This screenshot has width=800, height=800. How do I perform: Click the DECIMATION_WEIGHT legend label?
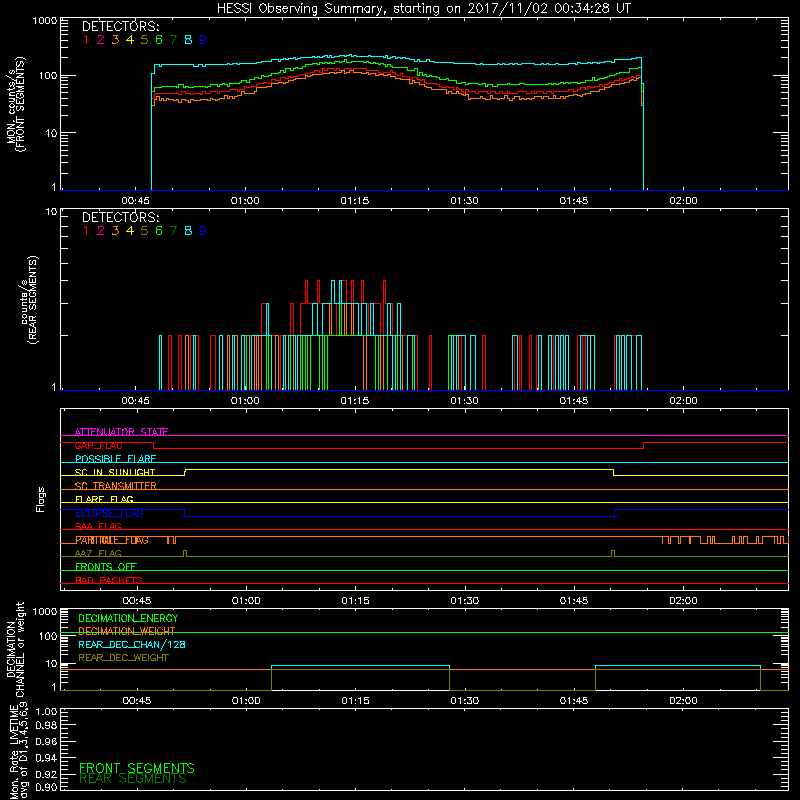pyautogui.click(x=127, y=631)
